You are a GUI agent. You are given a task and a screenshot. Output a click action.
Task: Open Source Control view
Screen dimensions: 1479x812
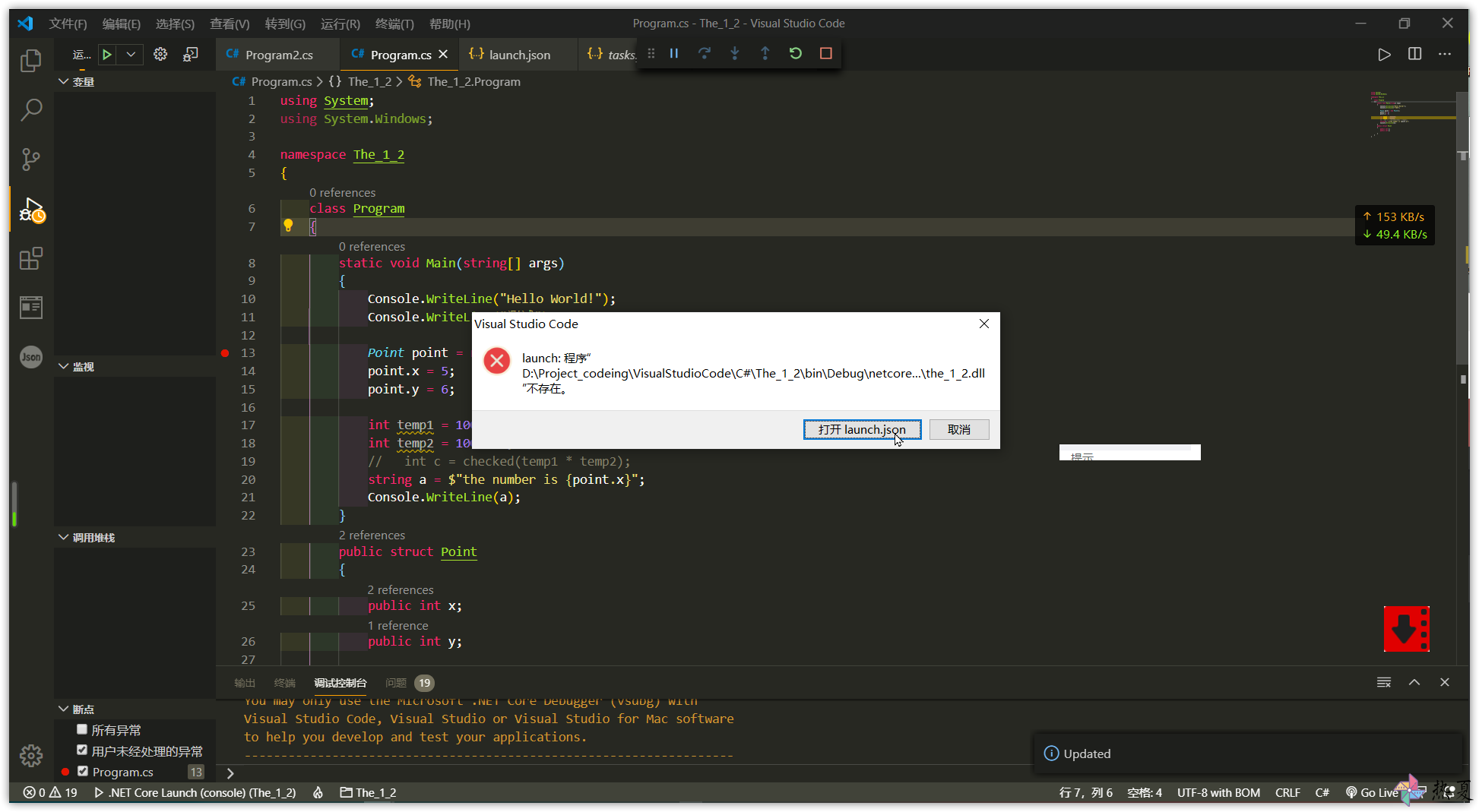coord(30,159)
